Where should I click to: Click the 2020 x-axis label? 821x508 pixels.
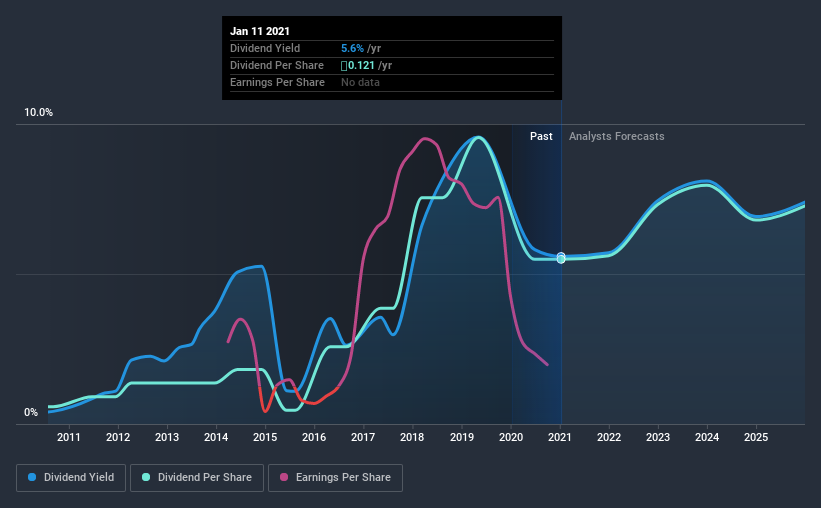511,437
